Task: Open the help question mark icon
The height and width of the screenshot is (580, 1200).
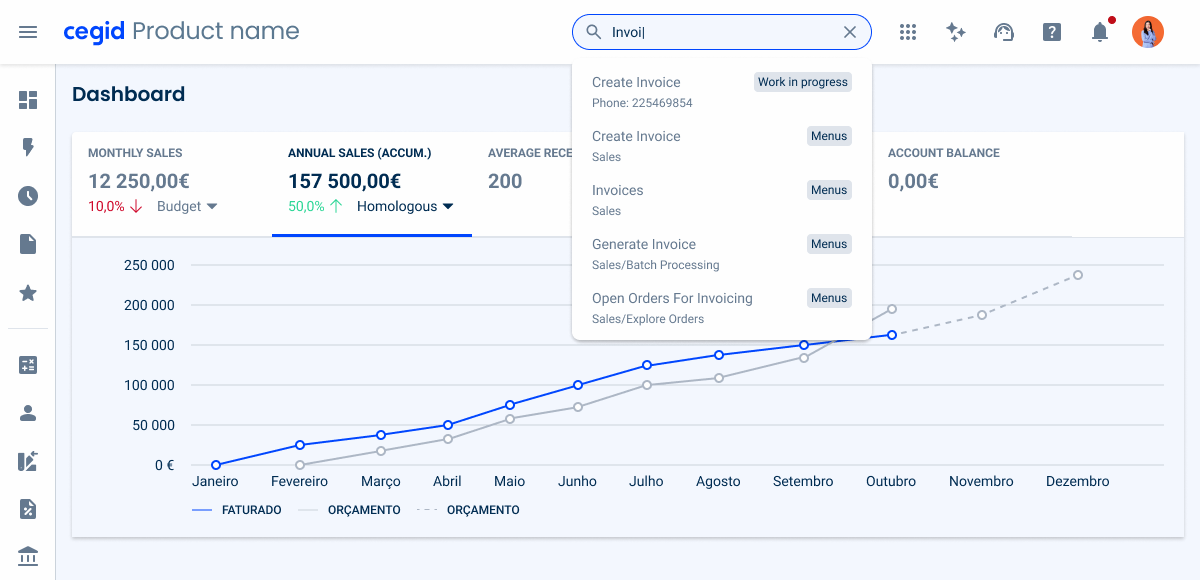Action: tap(1052, 32)
